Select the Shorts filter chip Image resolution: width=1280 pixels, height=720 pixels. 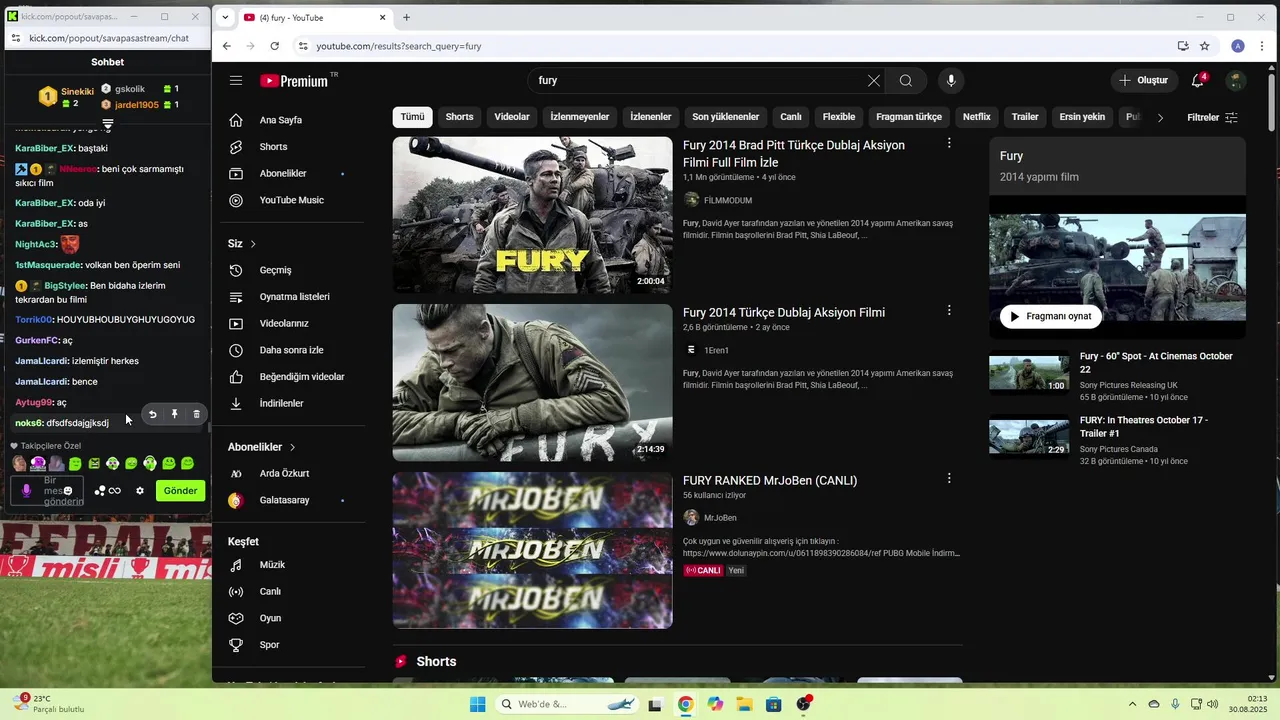click(459, 117)
